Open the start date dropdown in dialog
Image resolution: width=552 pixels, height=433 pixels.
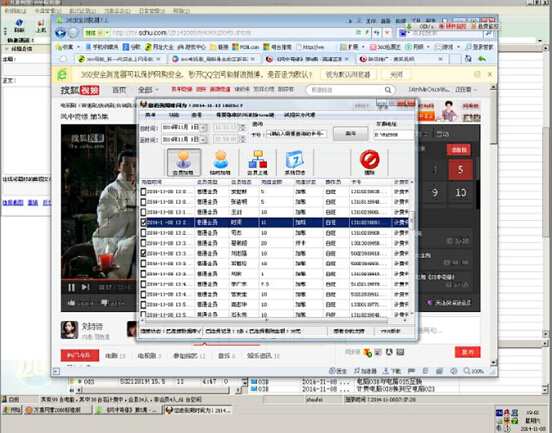tap(203, 128)
